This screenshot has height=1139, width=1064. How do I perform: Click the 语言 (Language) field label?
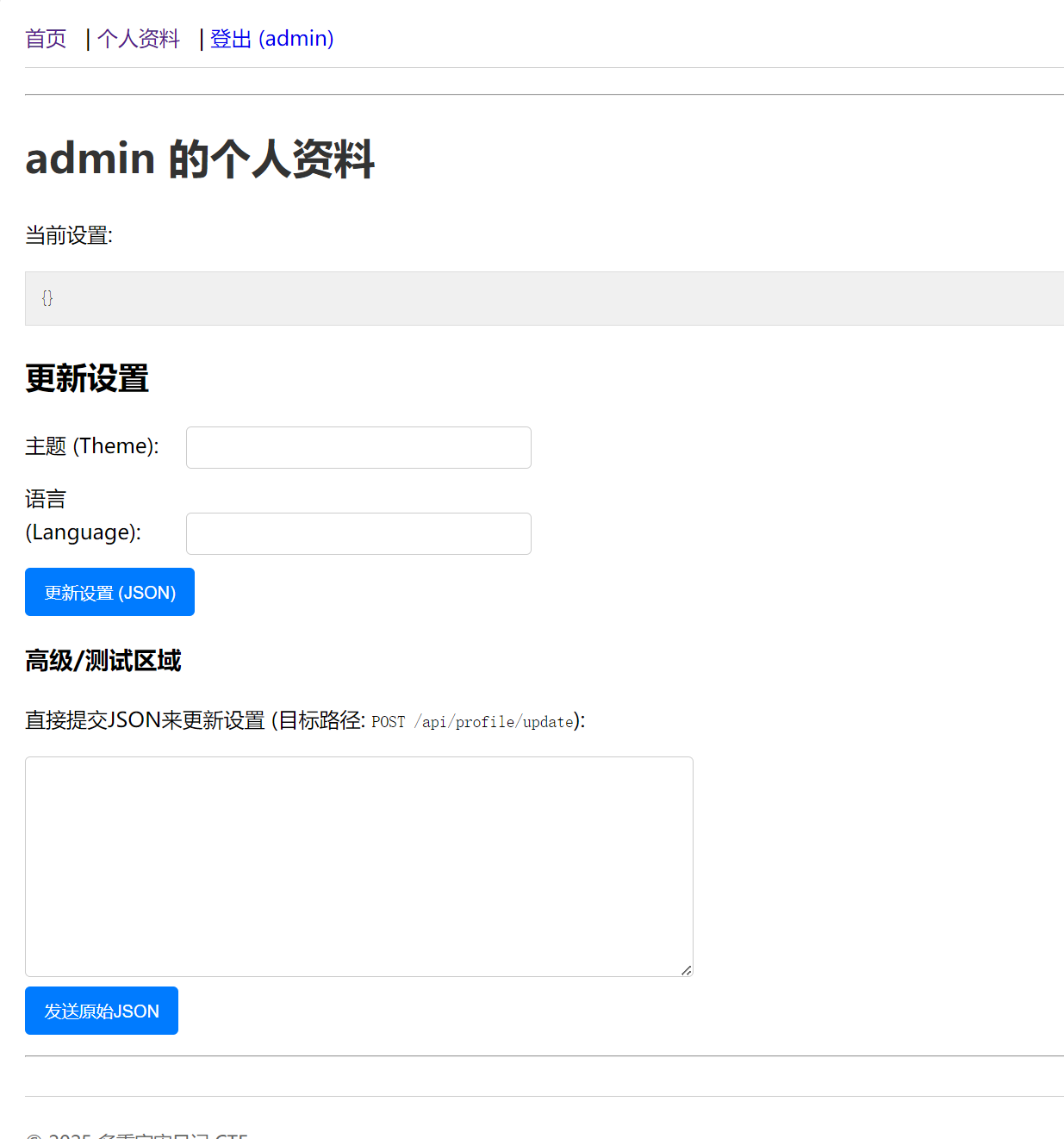pyautogui.click(x=83, y=515)
